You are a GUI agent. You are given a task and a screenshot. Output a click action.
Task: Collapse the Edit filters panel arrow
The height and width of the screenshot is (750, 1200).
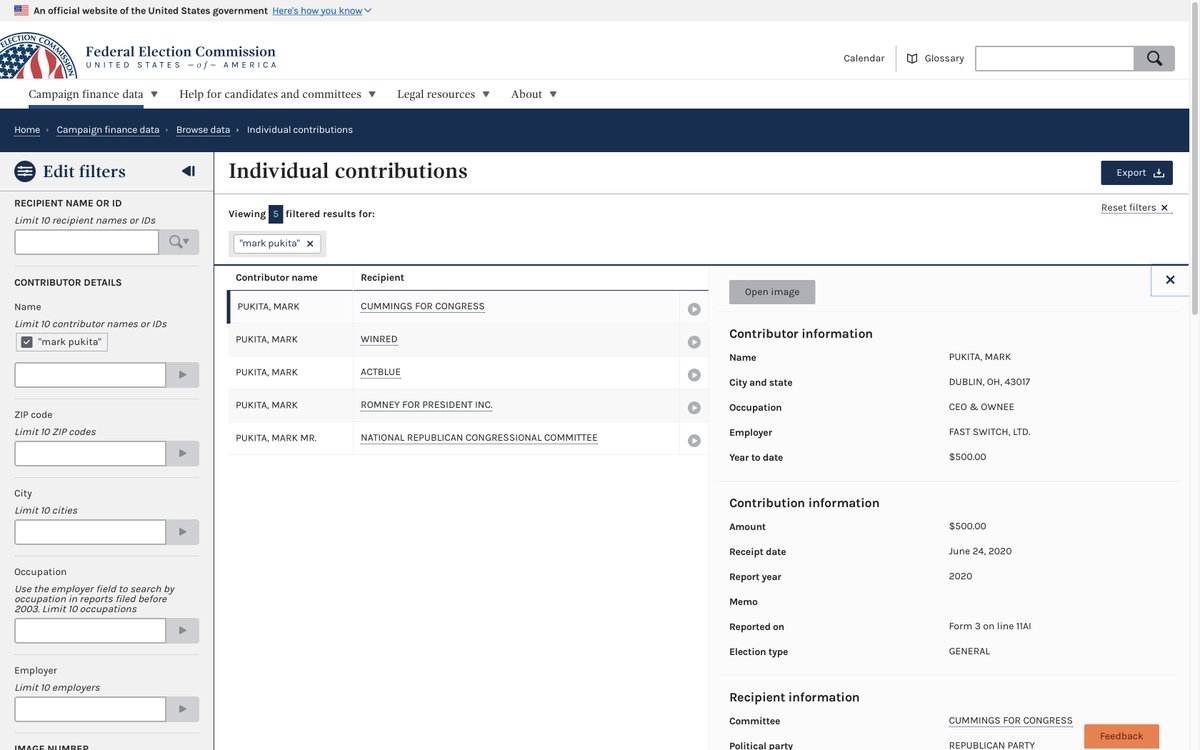188,171
